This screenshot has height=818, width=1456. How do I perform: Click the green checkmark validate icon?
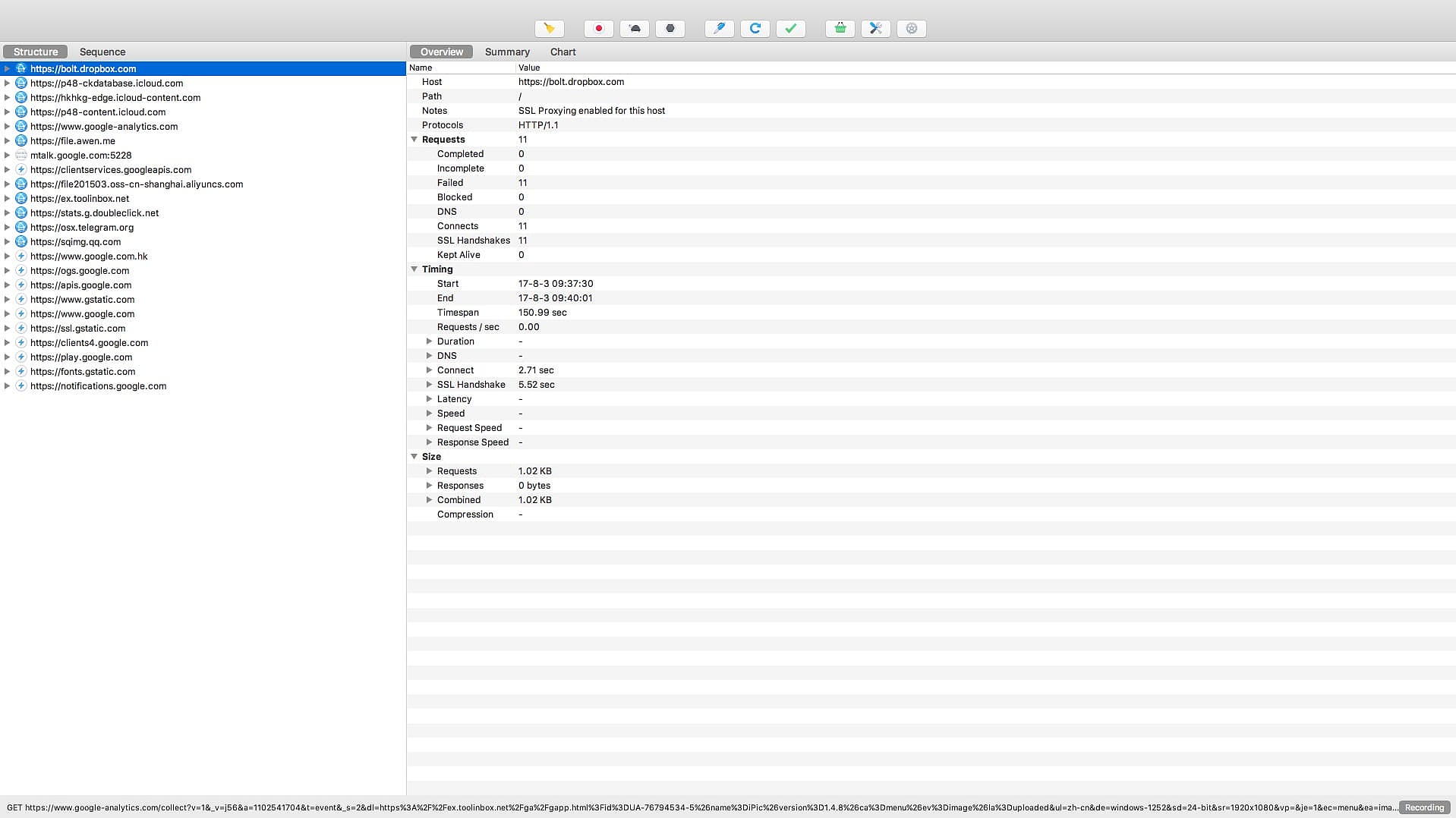point(790,29)
